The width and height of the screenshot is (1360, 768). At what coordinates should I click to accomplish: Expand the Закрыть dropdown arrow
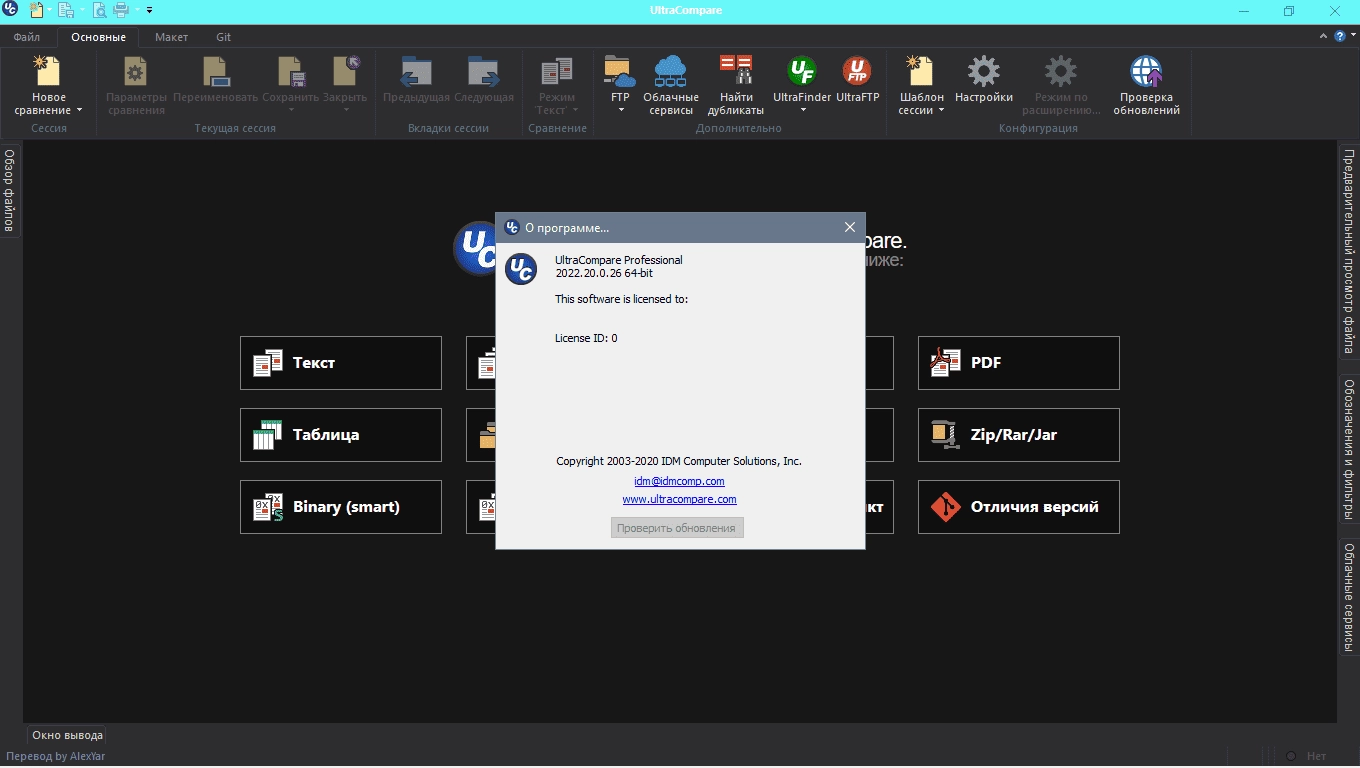click(345, 110)
